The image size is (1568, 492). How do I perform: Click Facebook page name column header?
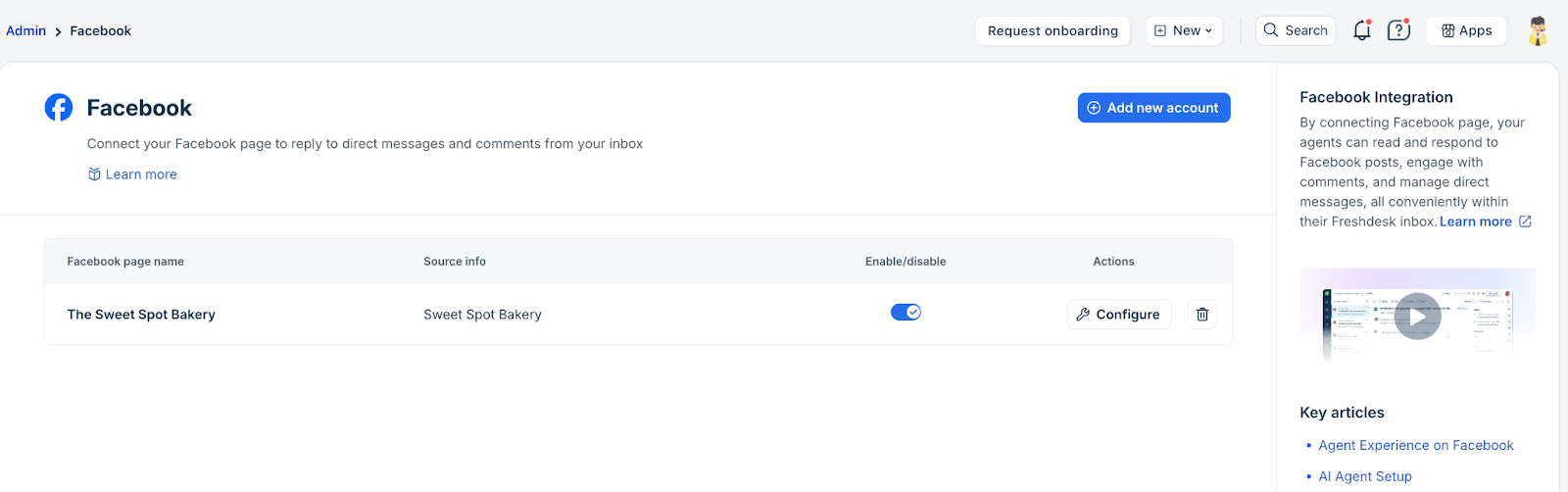click(x=125, y=262)
